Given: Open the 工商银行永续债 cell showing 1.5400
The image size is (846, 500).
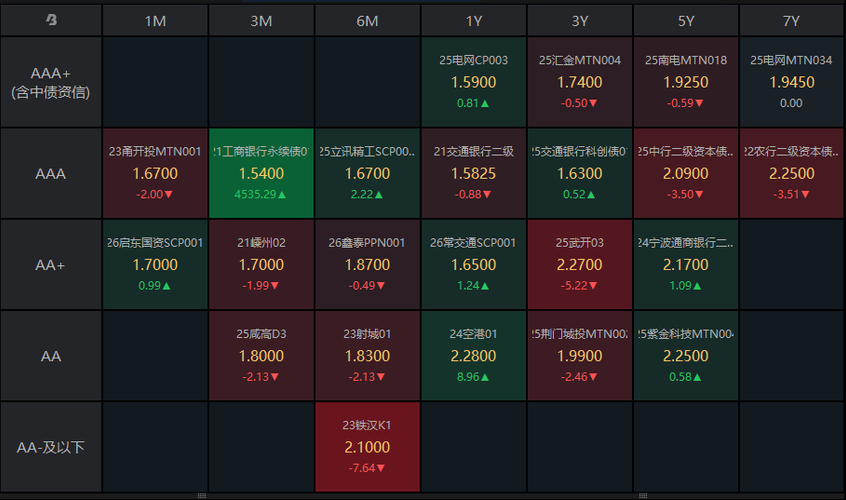Looking at the screenshot, I should pyautogui.click(x=261, y=173).
